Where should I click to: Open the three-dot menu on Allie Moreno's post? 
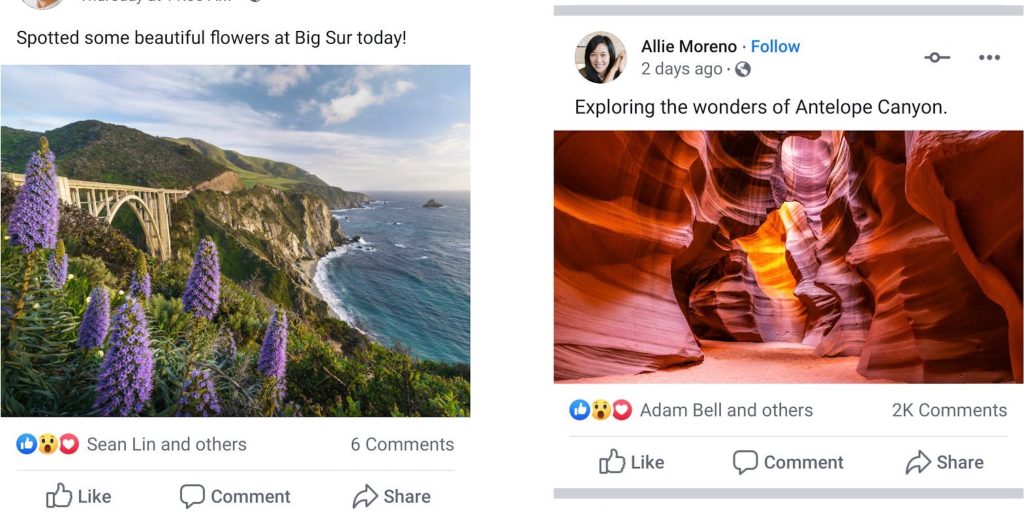989,57
